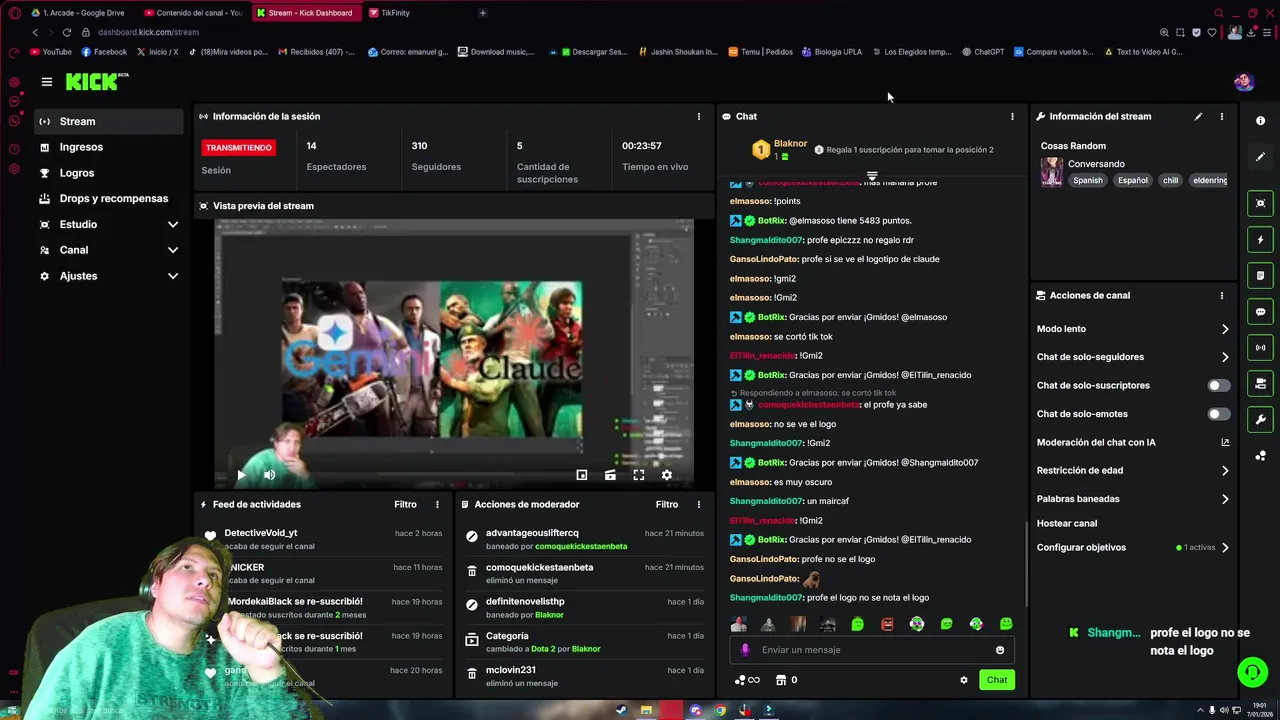Click the wrench icon in right sidebar
Image resolution: width=1280 pixels, height=720 pixels.
click(x=1260, y=420)
